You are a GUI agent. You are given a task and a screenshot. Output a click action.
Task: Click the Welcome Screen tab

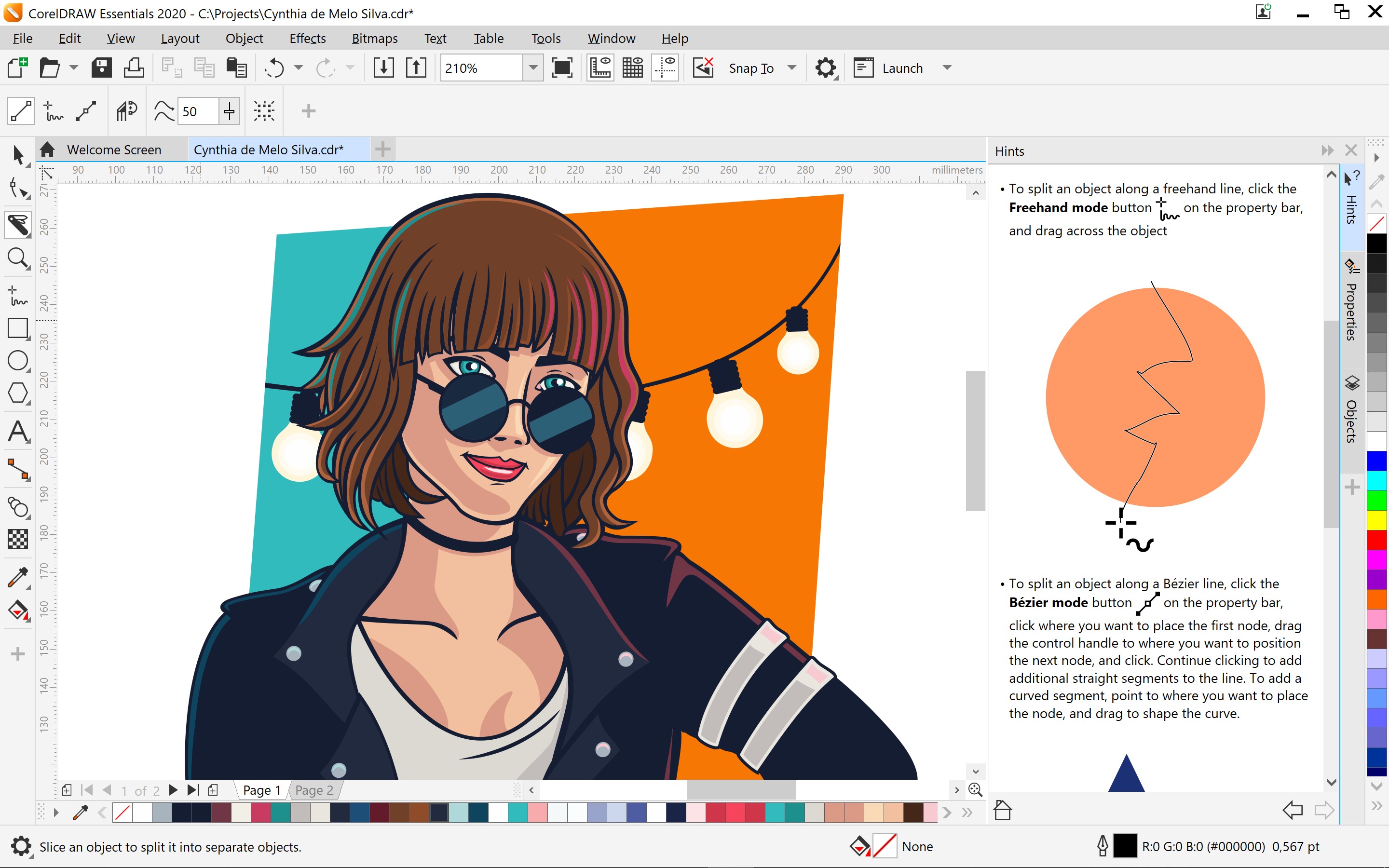click(x=113, y=149)
